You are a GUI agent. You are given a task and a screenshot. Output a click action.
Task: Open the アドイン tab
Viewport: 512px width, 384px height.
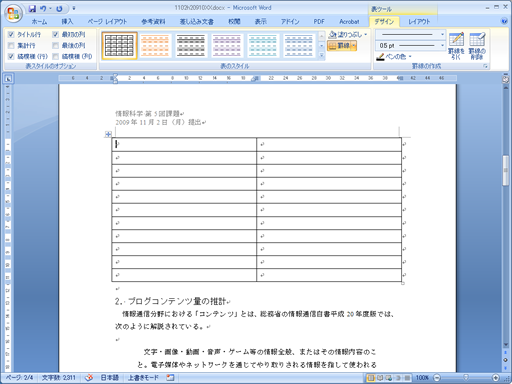point(290,22)
